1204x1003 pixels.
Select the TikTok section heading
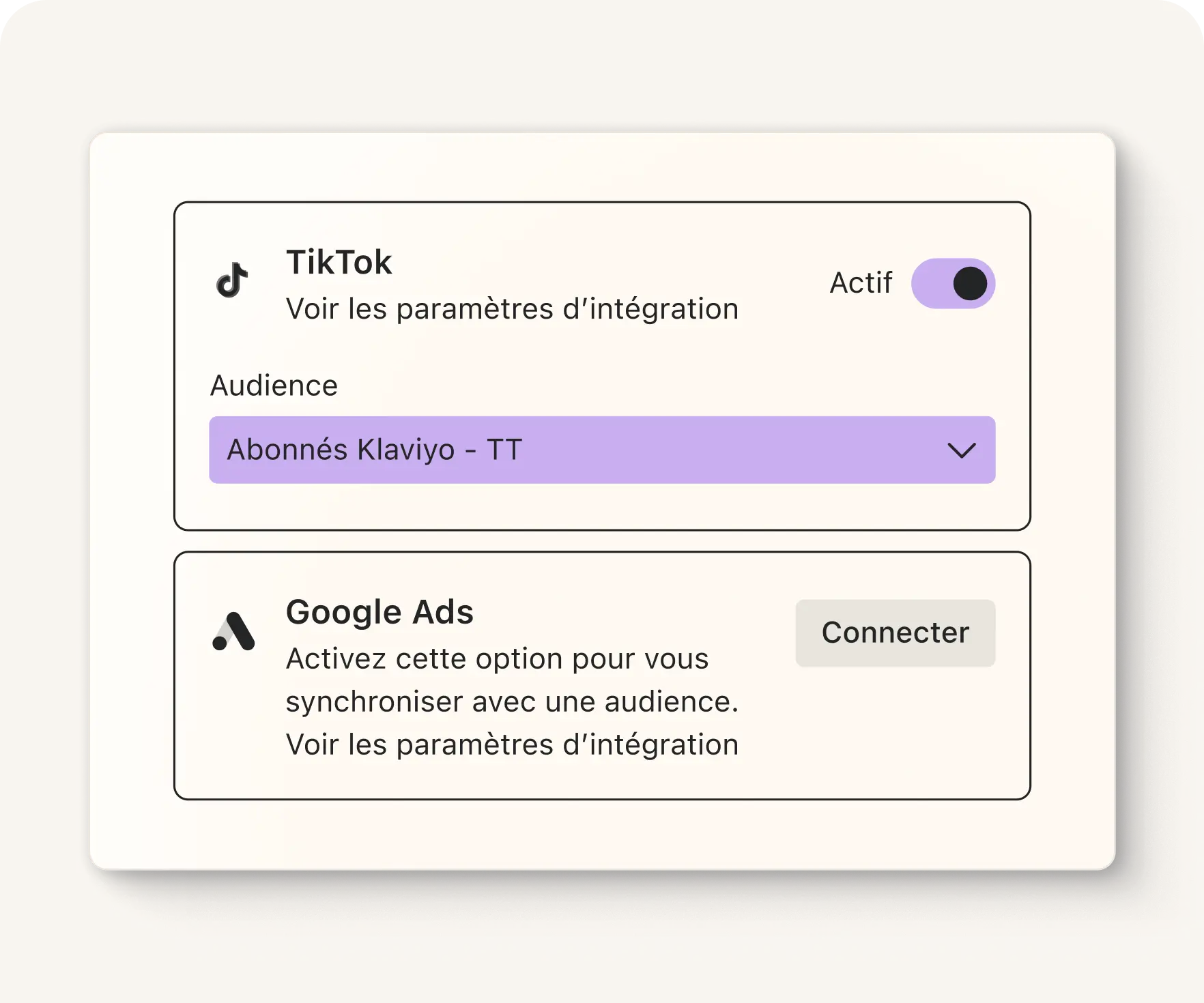[x=339, y=262]
